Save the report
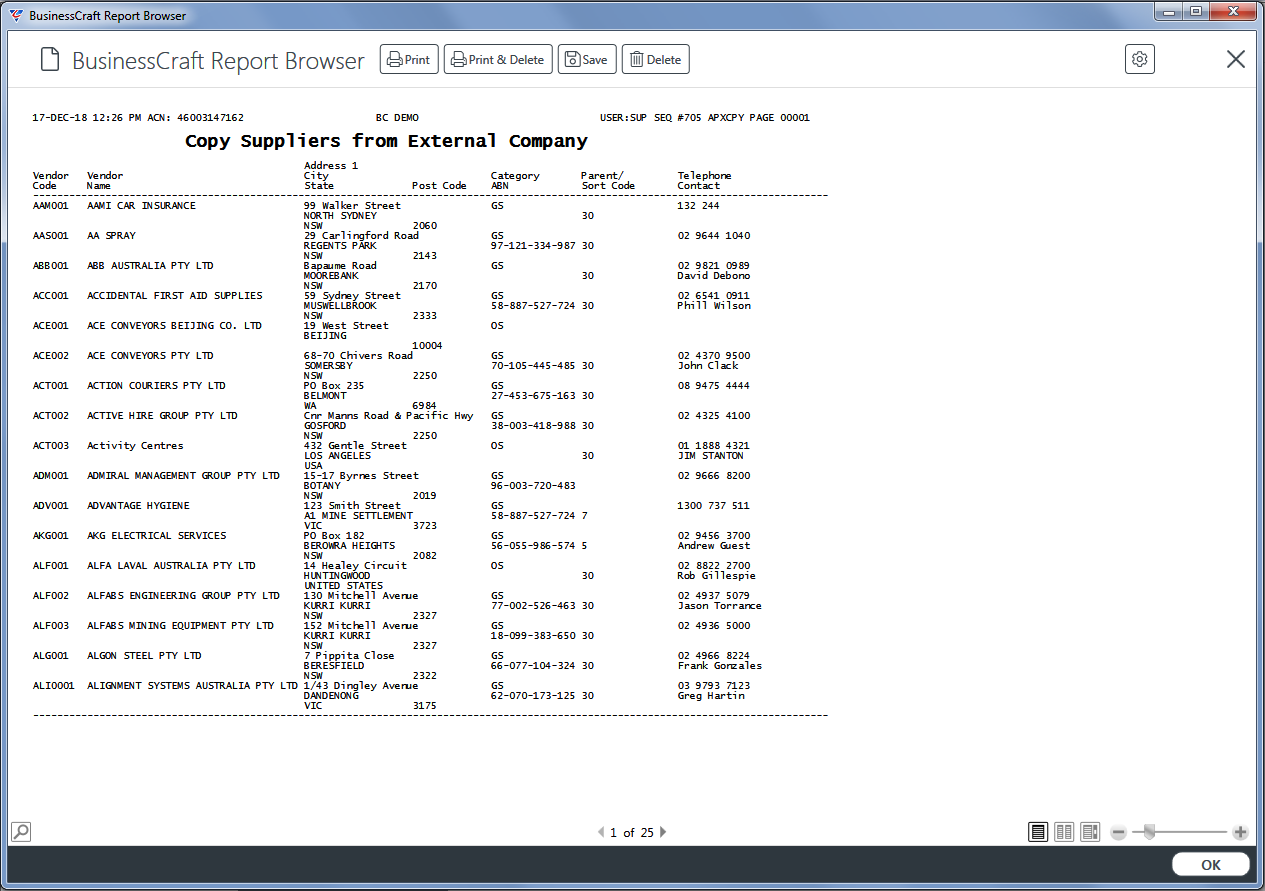 [587, 60]
